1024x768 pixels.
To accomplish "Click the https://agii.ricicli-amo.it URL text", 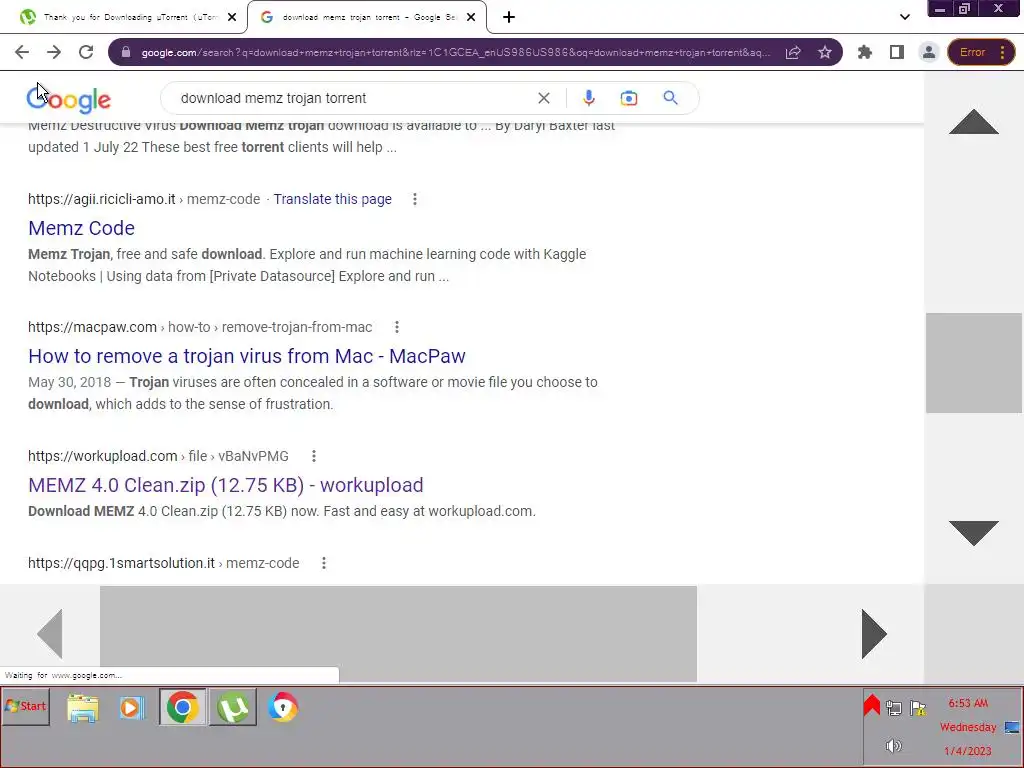I will click(x=102, y=199).
